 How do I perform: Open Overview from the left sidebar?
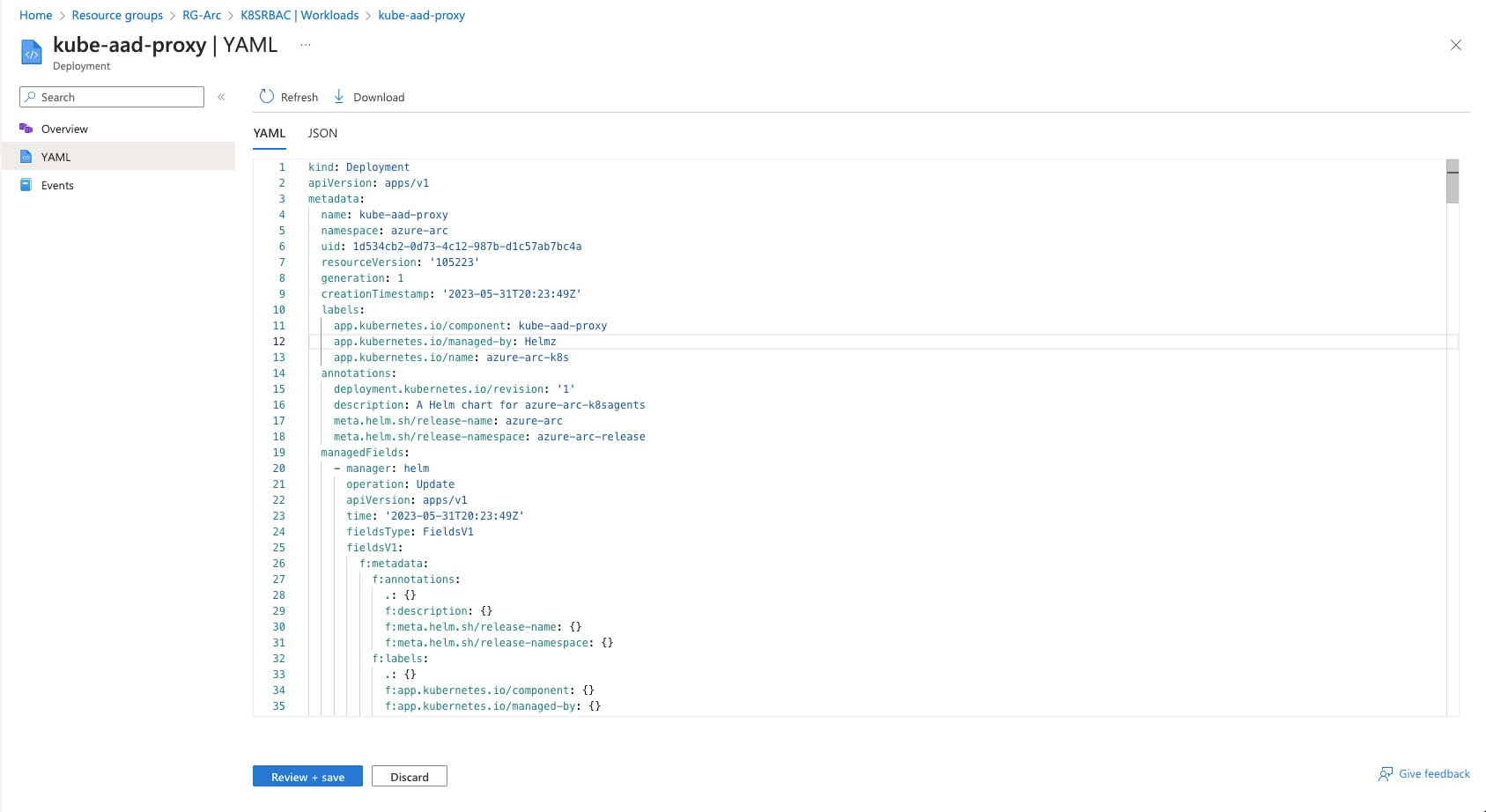(x=63, y=129)
